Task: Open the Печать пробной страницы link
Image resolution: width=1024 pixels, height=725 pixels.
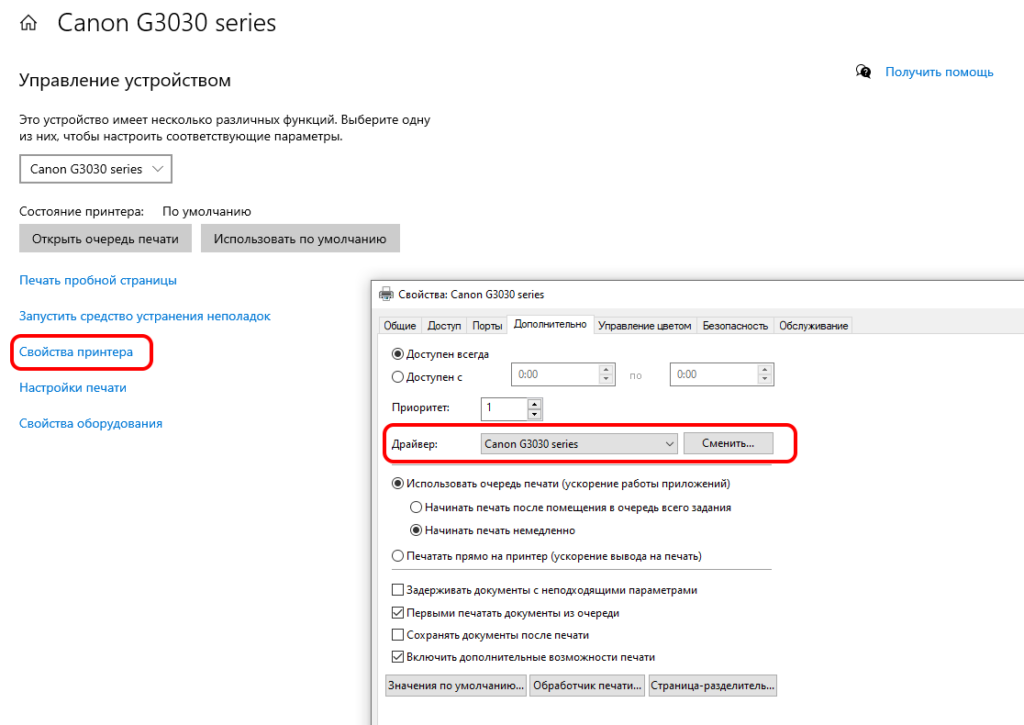Action: 98,280
